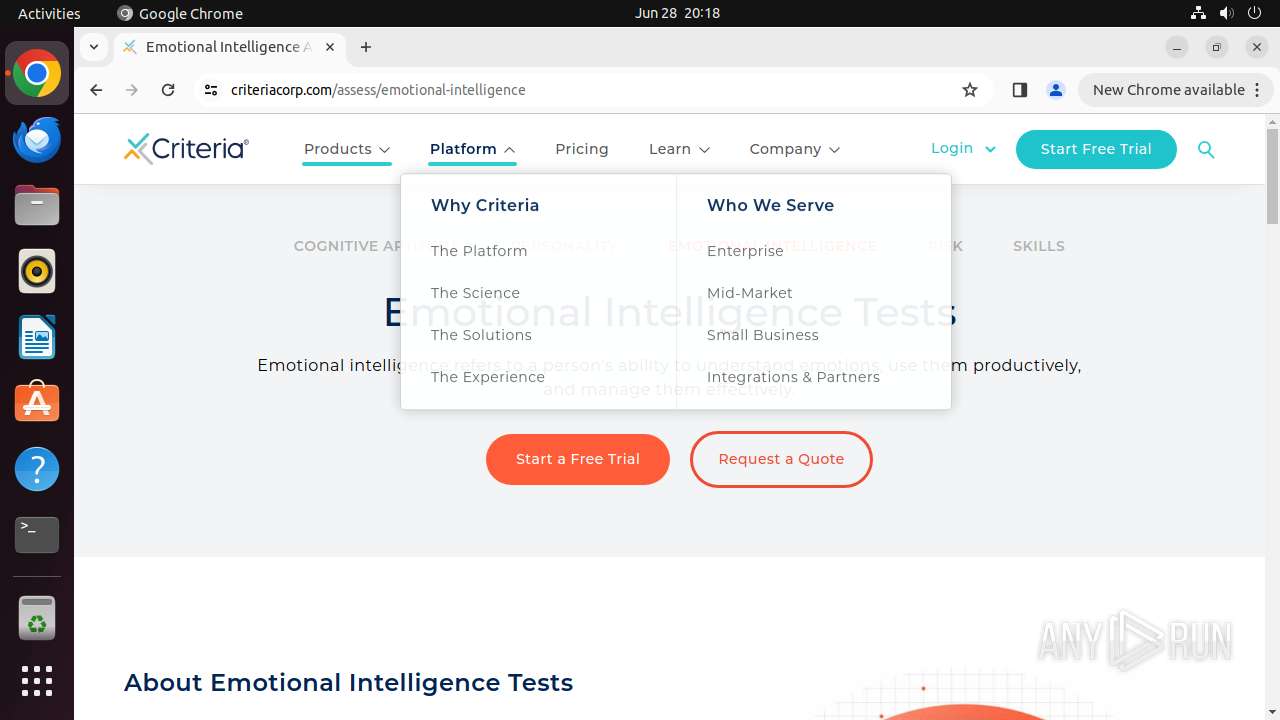Select The Experience menu entry
This screenshot has height=720, width=1280.
tap(488, 377)
